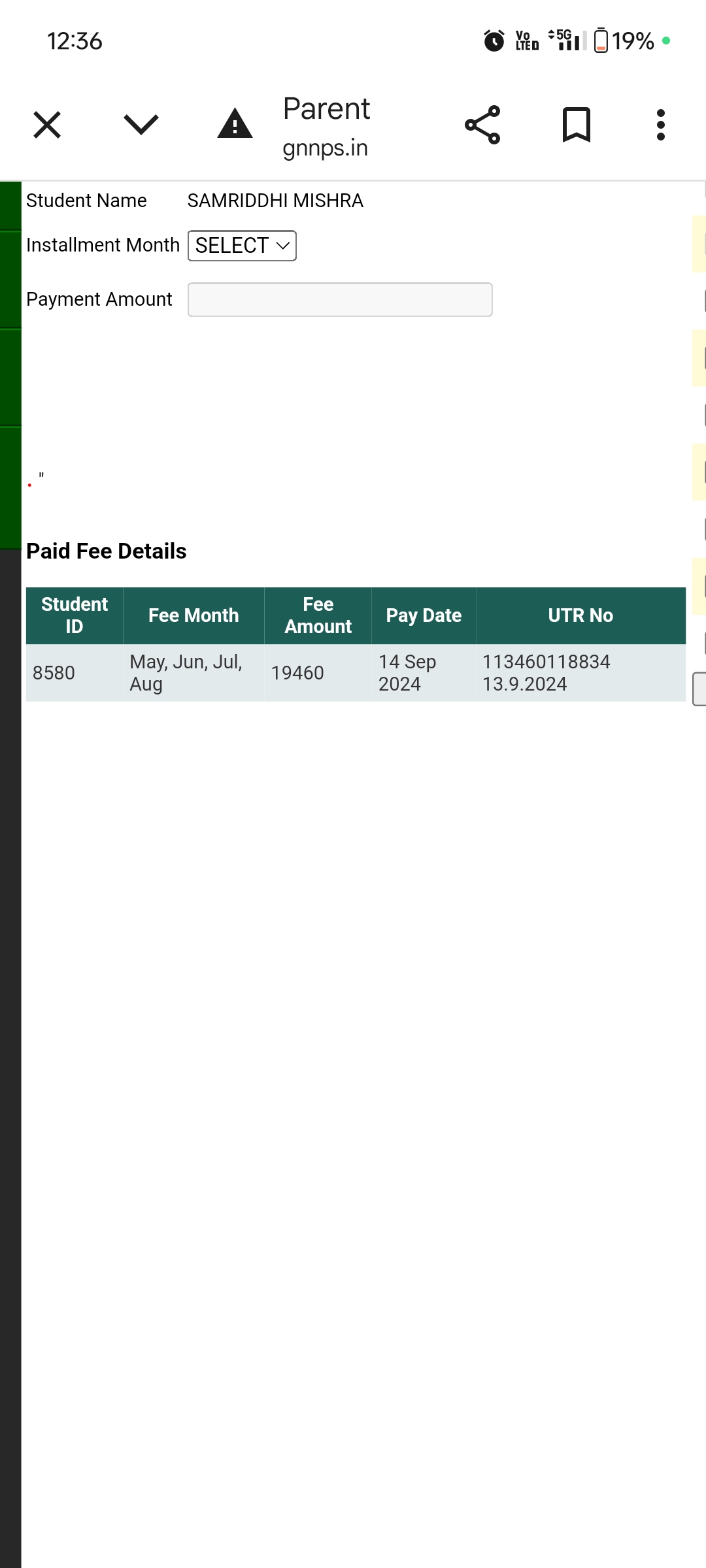The height and width of the screenshot is (1568, 706).
Task: Click the UTR No column header
Action: pyautogui.click(x=580, y=615)
